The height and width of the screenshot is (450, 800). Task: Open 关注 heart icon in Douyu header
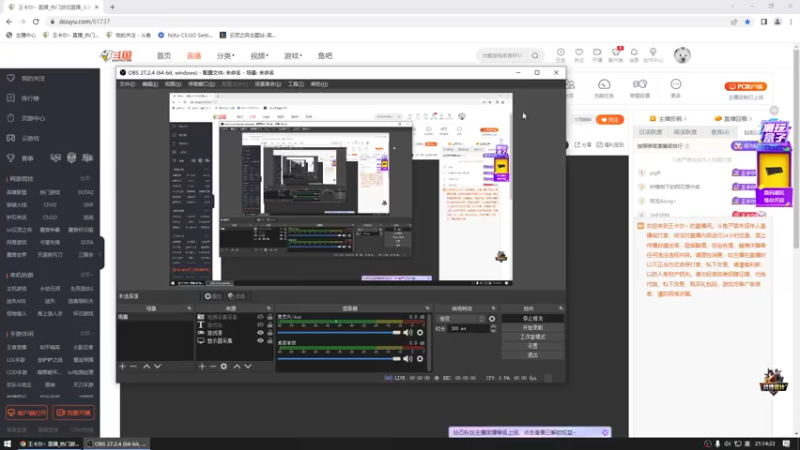pyautogui.click(x=579, y=55)
